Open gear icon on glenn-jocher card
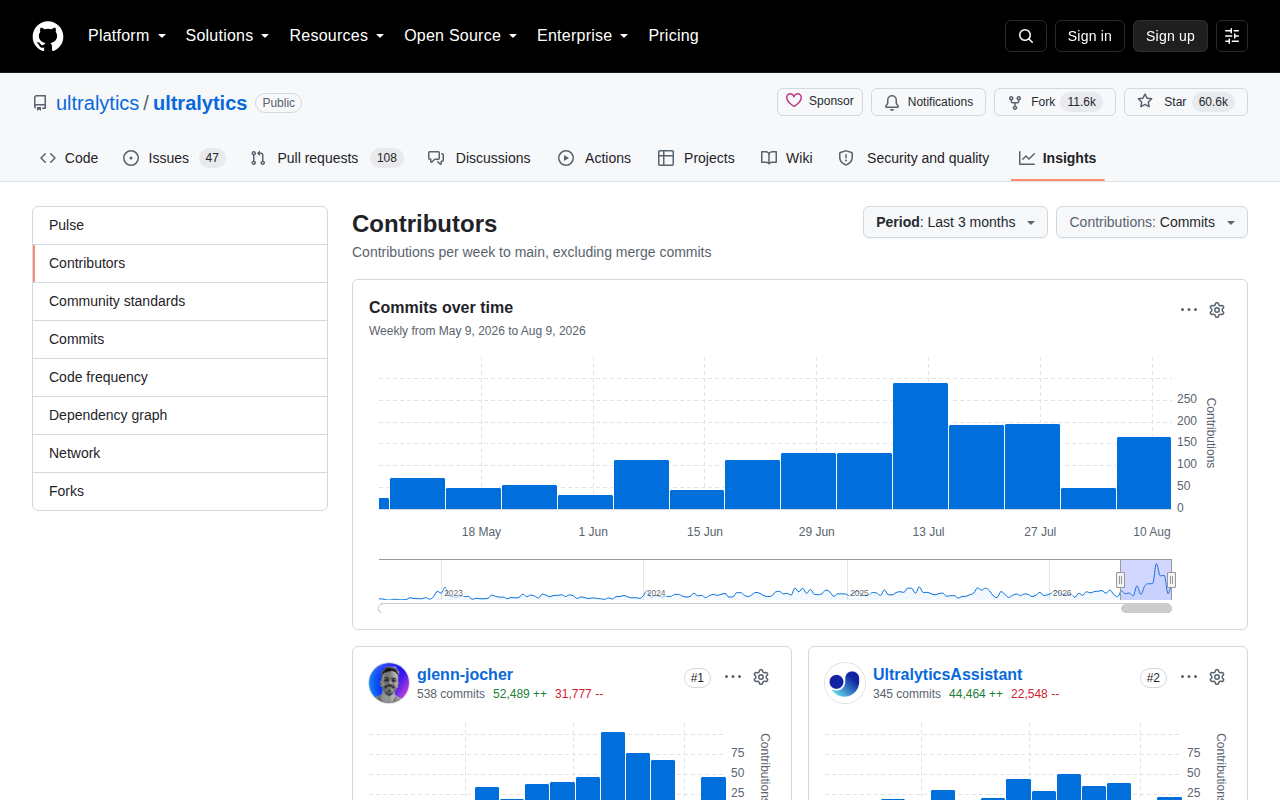 pyautogui.click(x=761, y=677)
